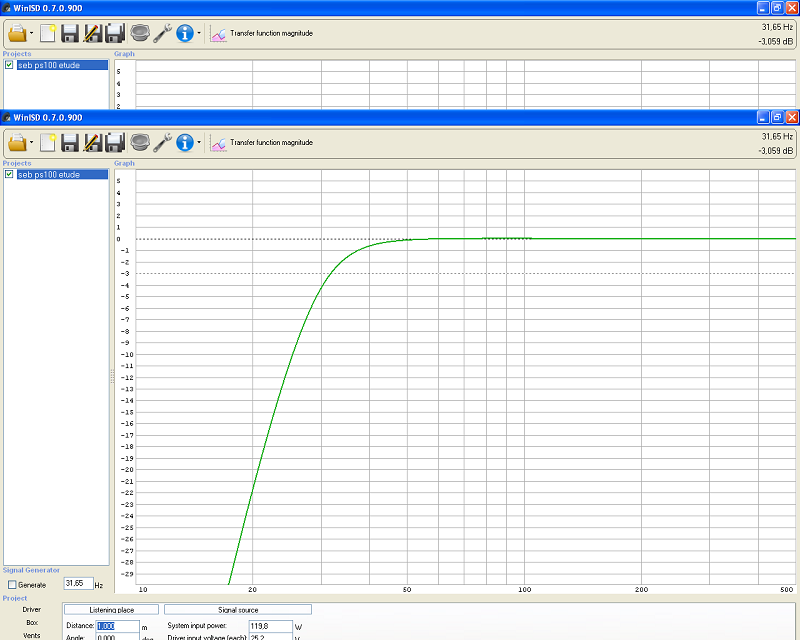
Task: Enable the Generate signal checkbox
Action: (12, 585)
